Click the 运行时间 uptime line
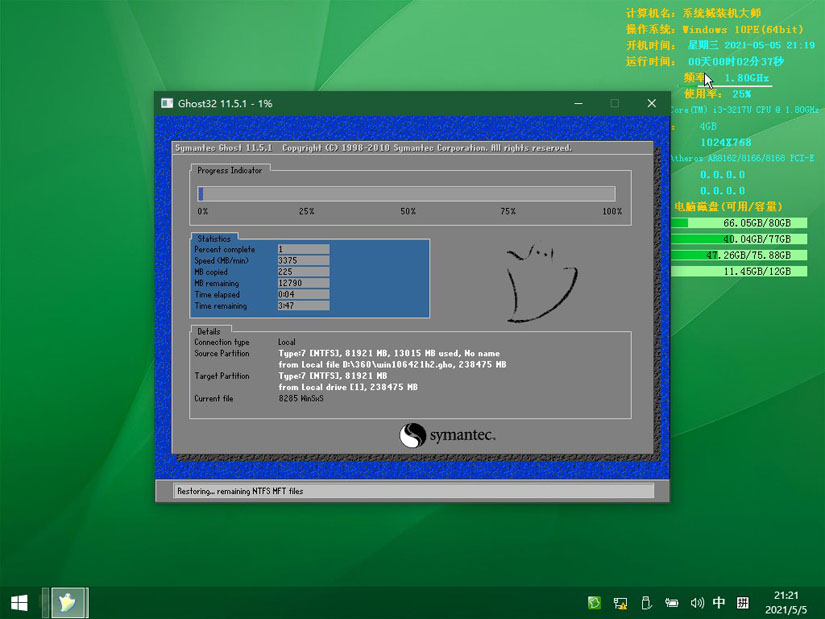This screenshot has width=825, height=619. [705, 62]
